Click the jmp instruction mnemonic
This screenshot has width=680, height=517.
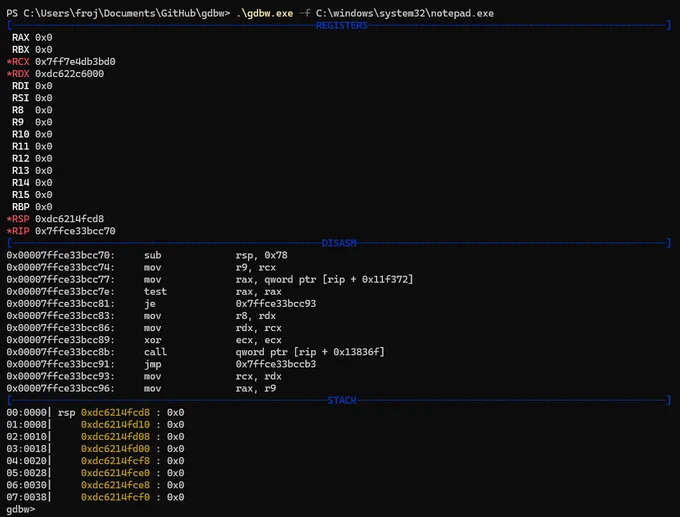click(153, 364)
